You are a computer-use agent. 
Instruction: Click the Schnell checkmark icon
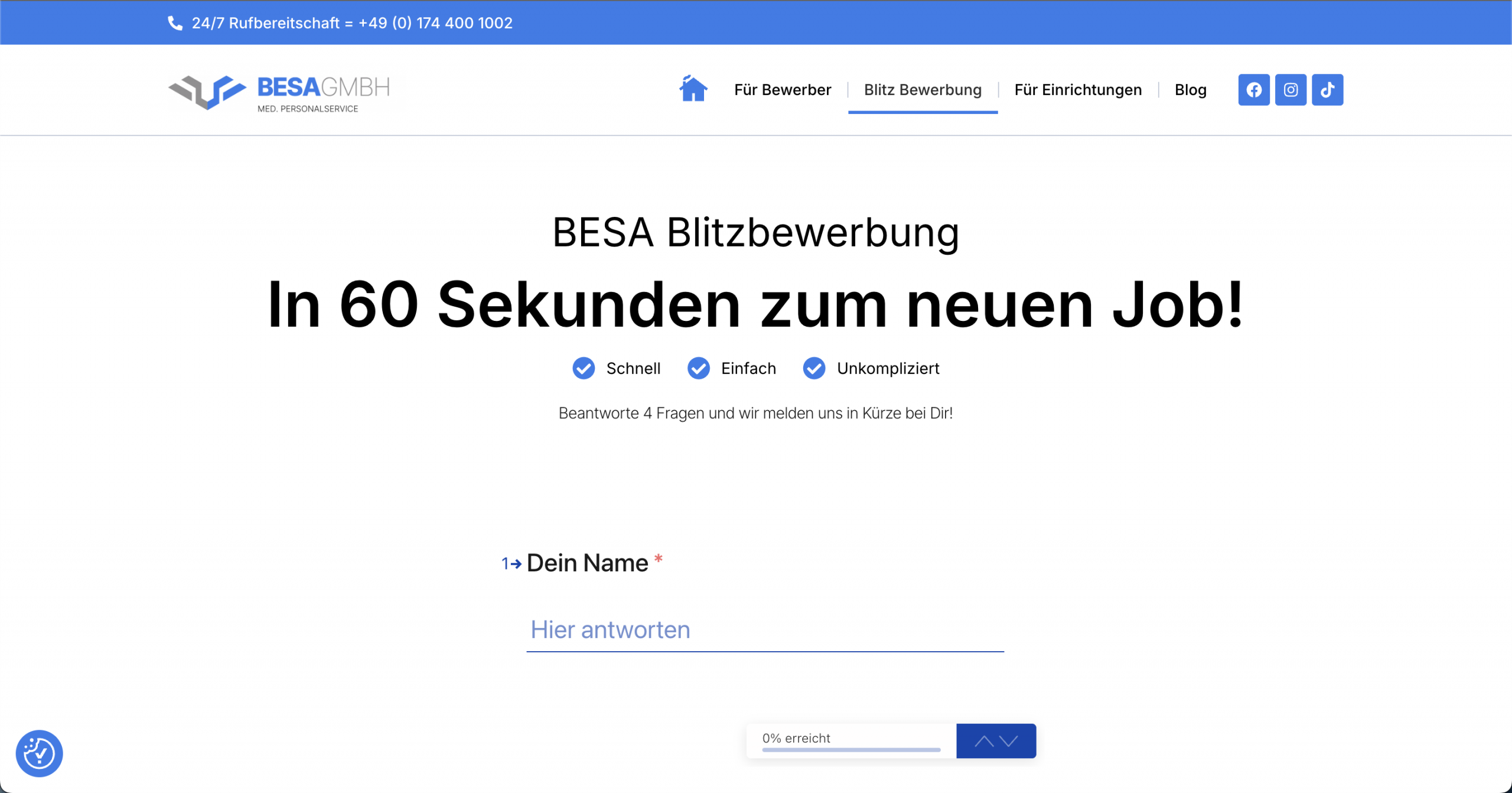pyautogui.click(x=584, y=368)
